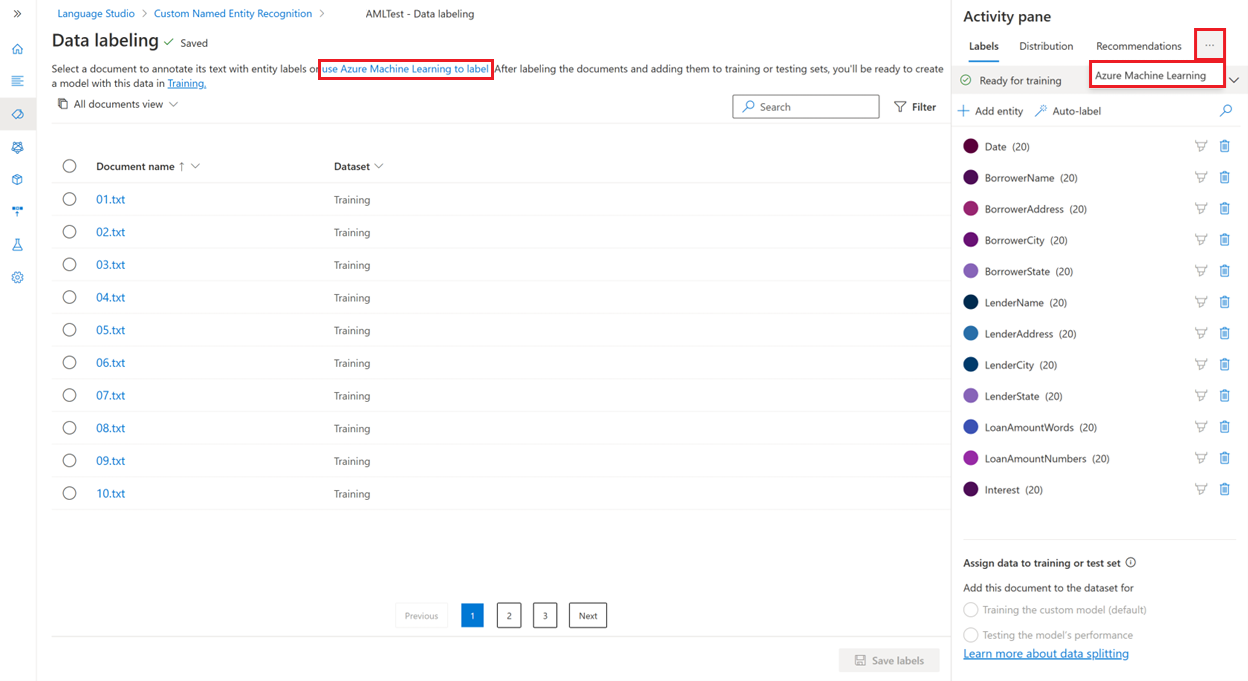This screenshot has width=1248, height=681.
Task: Filter documents by LenderAddress entity
Action: tap(1201, 333)
